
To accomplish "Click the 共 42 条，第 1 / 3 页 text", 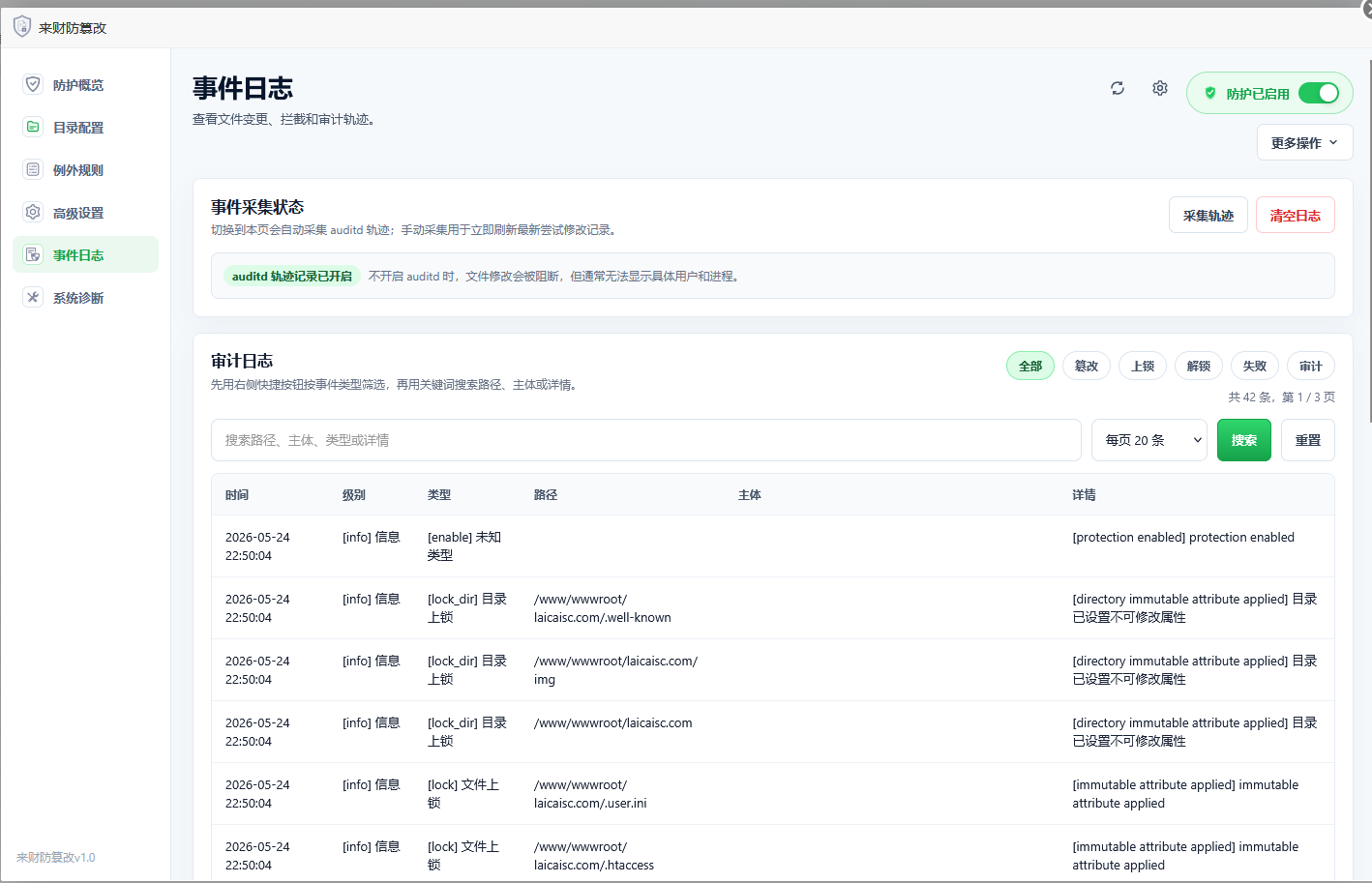I will 1281,397.
